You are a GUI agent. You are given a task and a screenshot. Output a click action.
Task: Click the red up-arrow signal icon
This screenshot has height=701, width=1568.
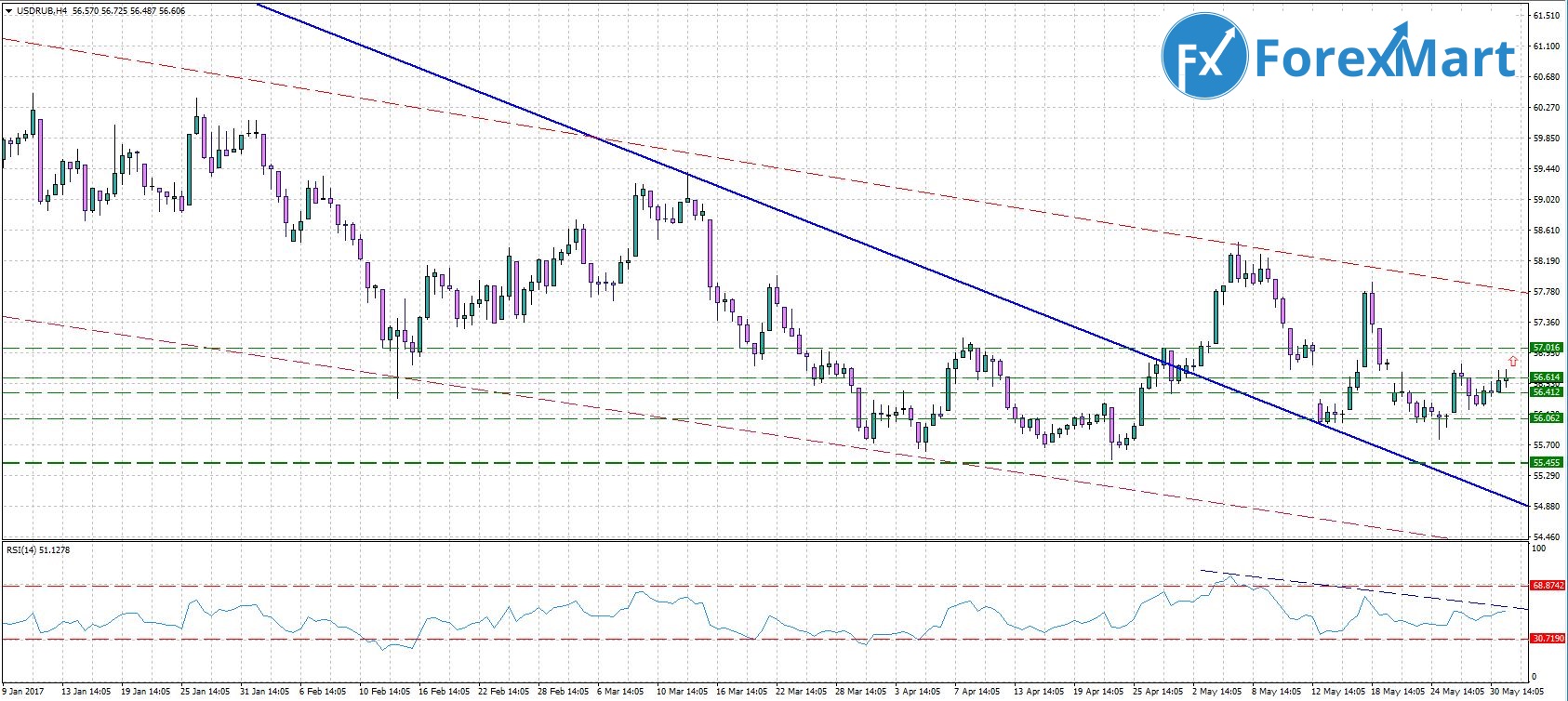point(1513,361)
